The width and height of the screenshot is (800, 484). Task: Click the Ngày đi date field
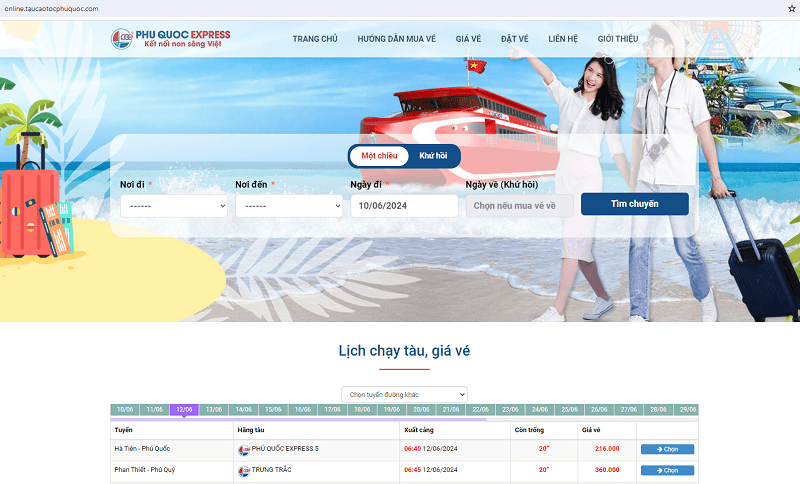[x=404, y=206]
